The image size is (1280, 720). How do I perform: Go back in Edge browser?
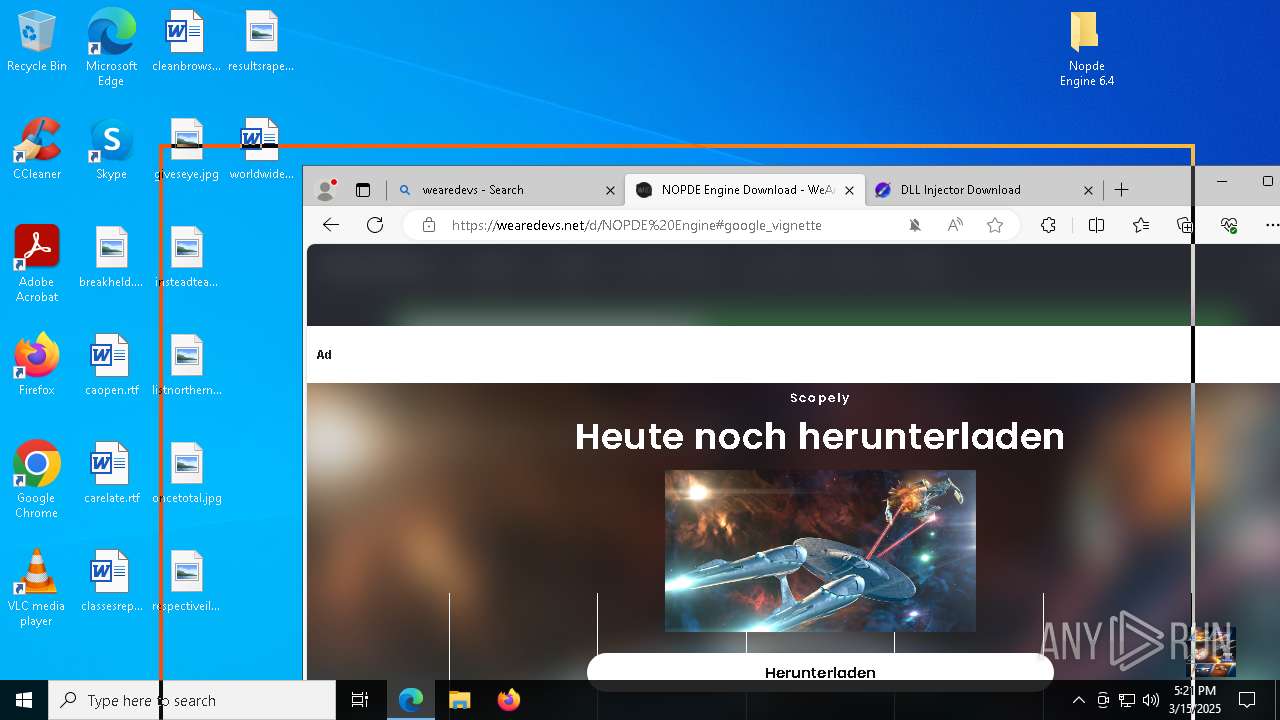coord(331,225)
